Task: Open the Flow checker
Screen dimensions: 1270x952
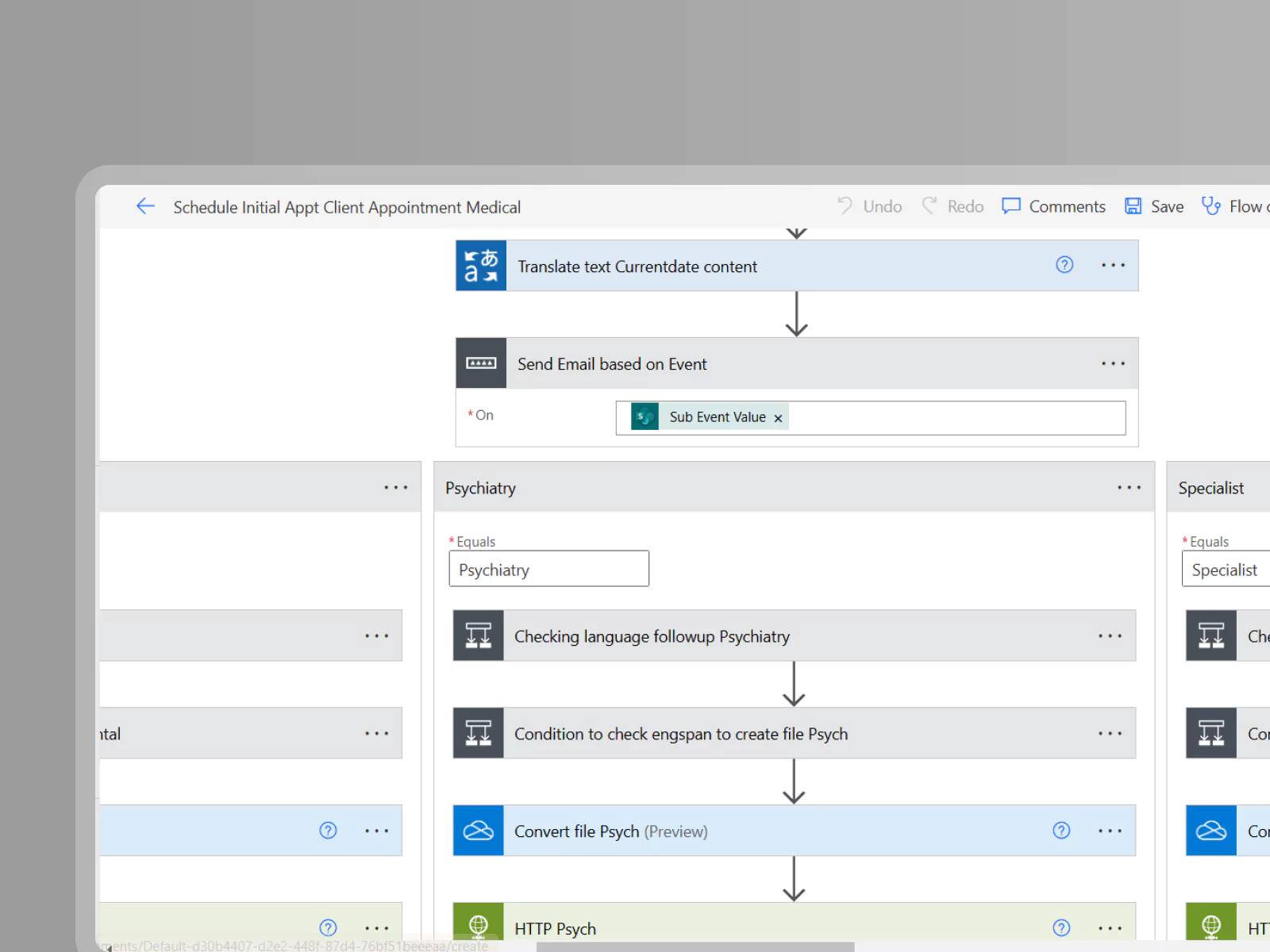Action: (x=1235, y=206)
